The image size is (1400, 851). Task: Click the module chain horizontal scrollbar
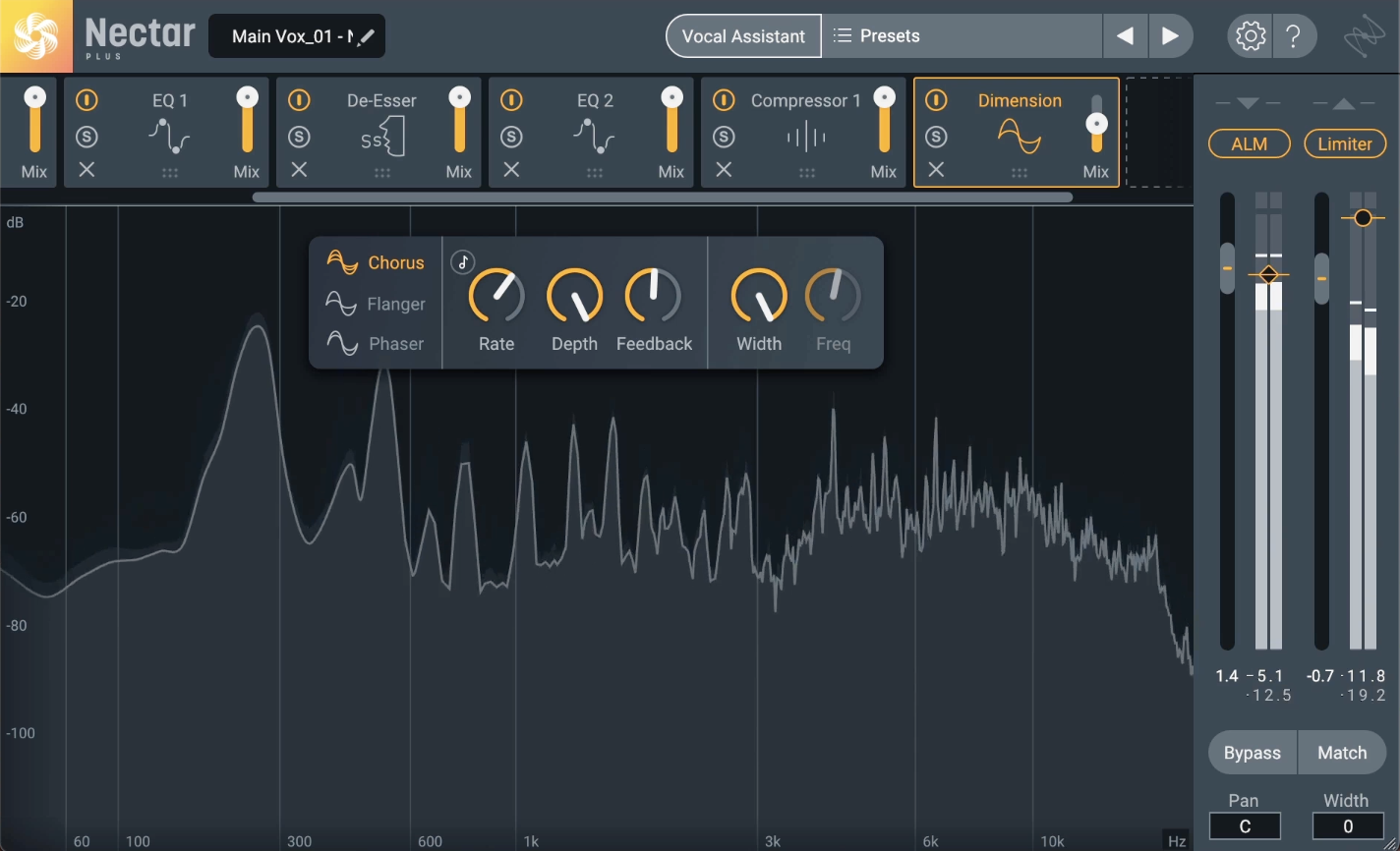click(663, 198)
